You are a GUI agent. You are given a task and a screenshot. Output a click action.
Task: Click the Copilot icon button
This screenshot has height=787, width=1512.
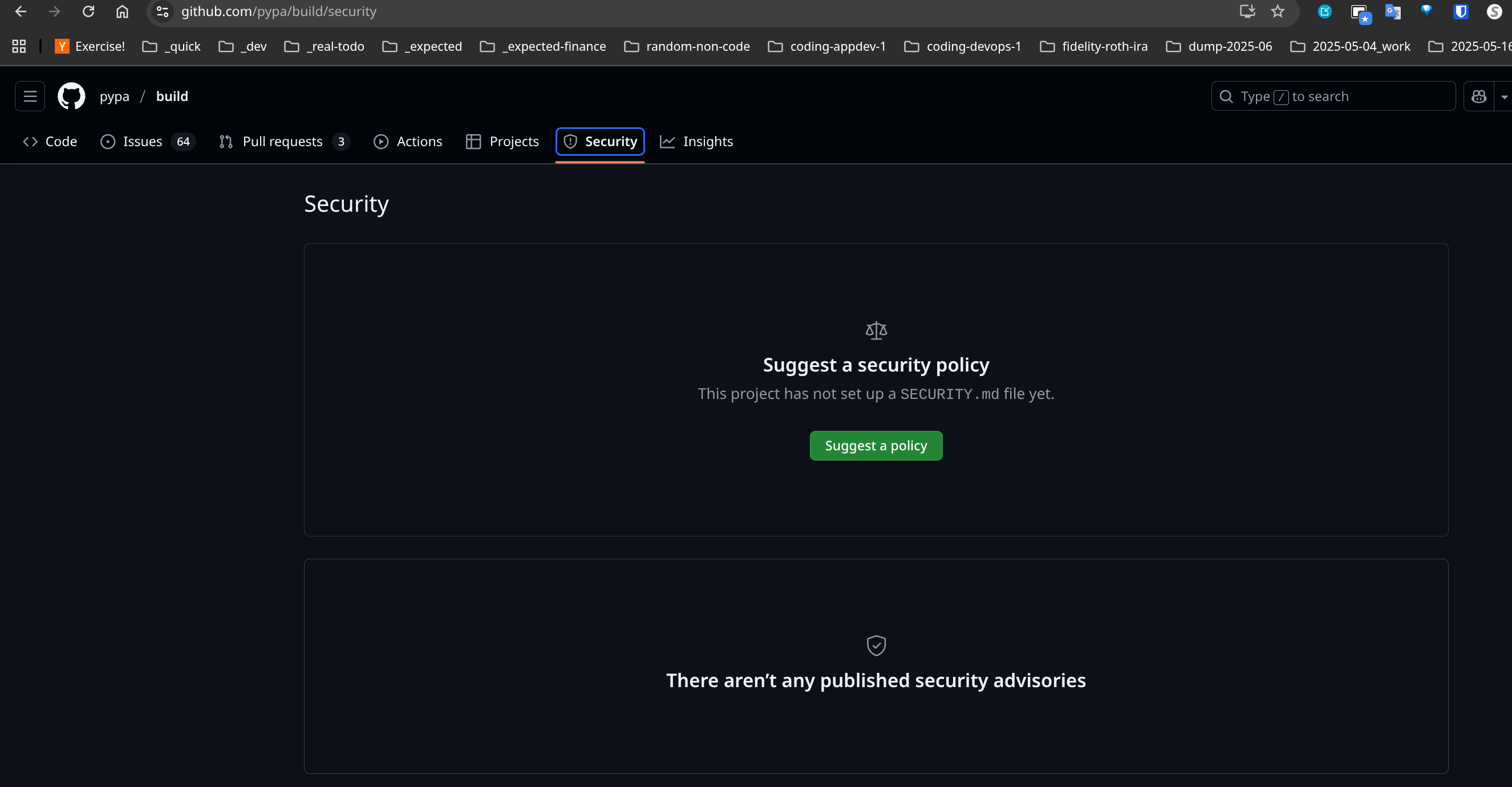[1478, 96]
